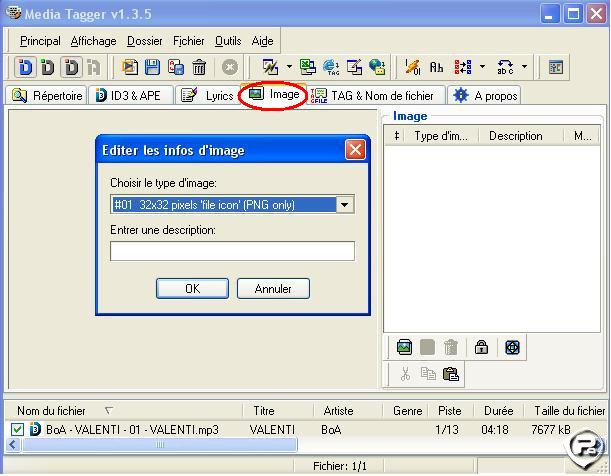The height and width of the screenshot is (476, 611).
Task: Sort files by 'Nom du fichier' column
Action: point(123,411)
